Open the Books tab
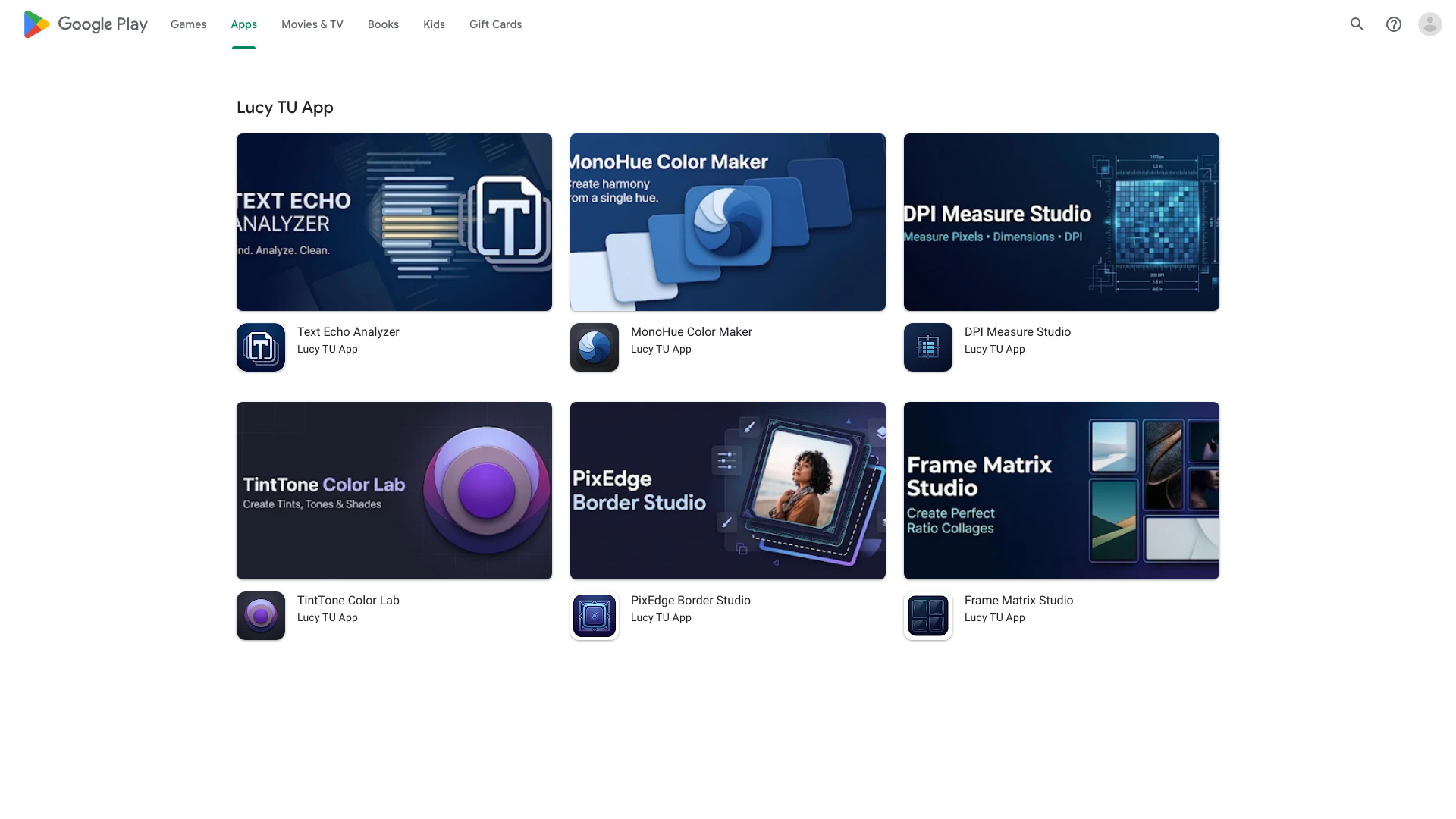The height and width of the screenshot is (819, 1456). click(x=383, y=24)
